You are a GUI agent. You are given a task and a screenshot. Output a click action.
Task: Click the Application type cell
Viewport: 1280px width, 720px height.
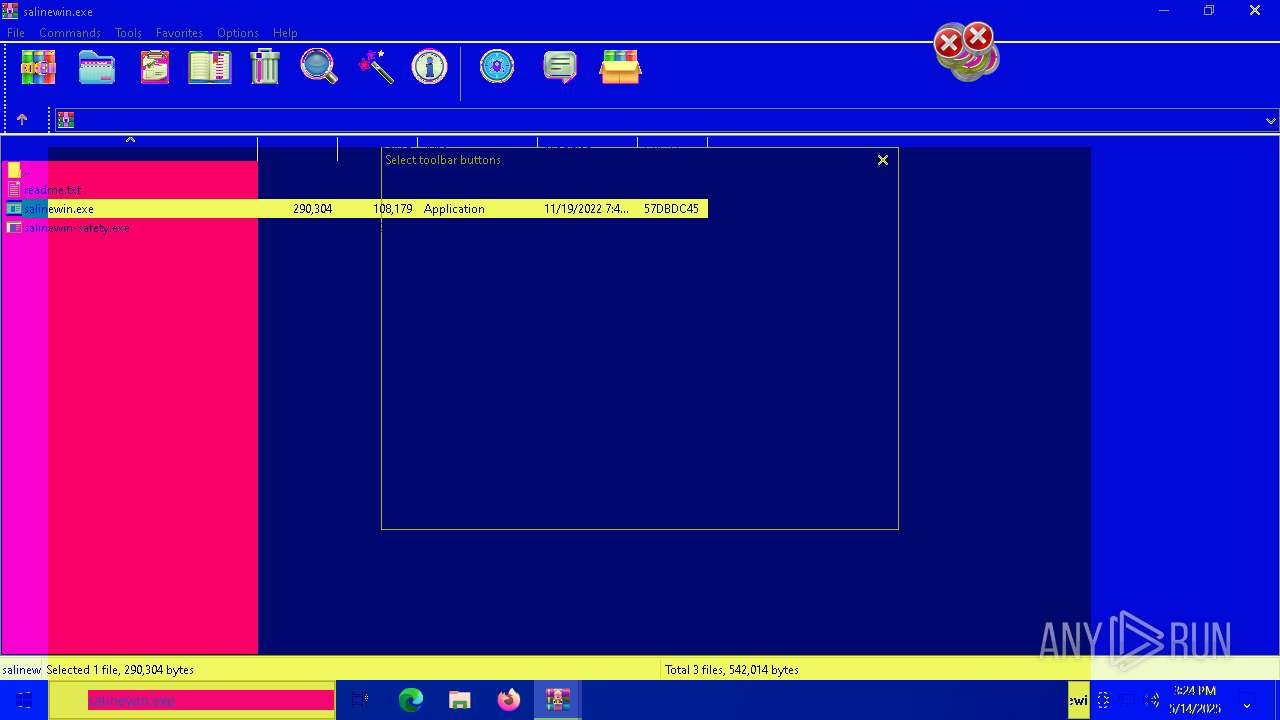[x=454, y=209]
